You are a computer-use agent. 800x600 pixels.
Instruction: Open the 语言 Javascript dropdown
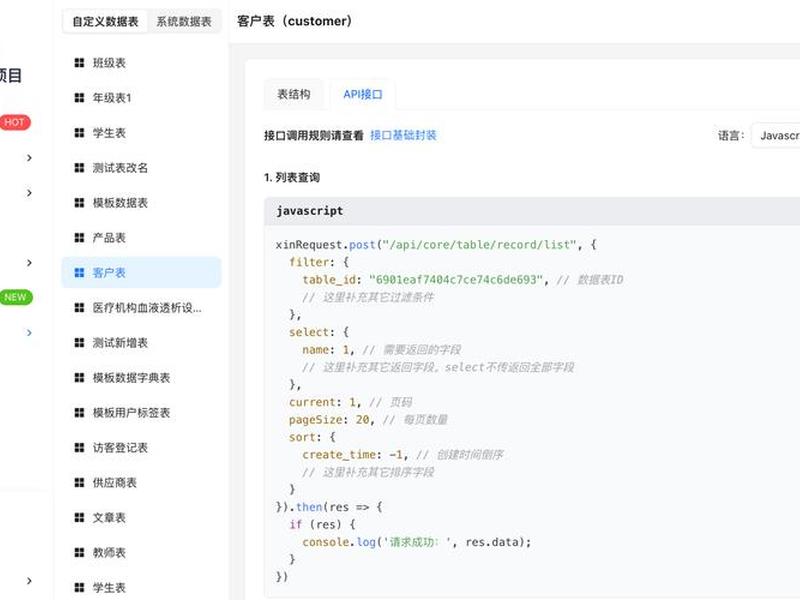(x=776, y=135)
